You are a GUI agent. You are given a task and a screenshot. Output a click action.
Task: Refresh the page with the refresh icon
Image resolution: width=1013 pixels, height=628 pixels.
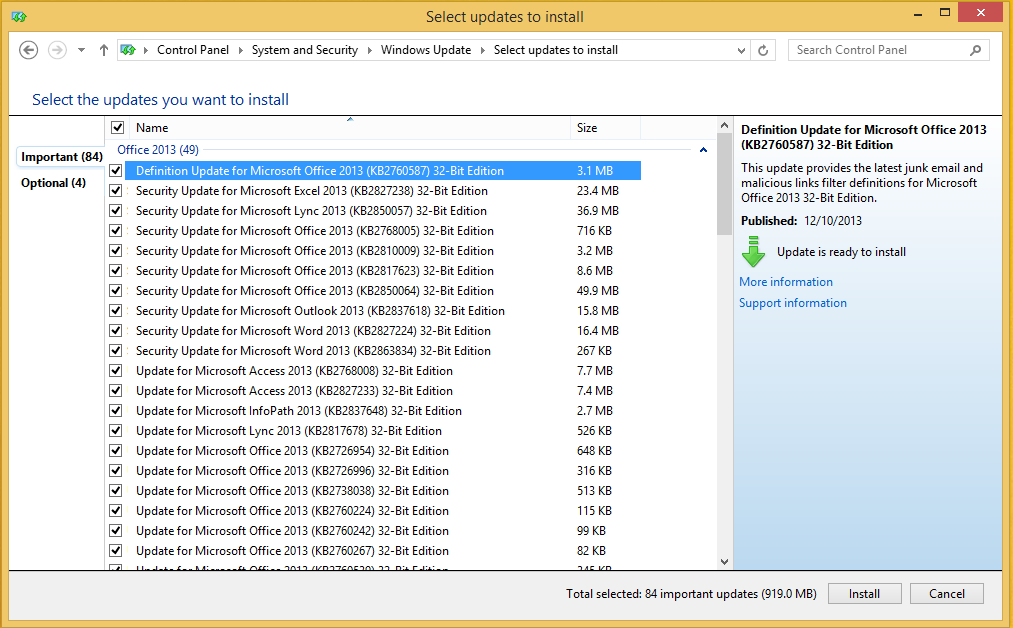[x=763, y=50]
